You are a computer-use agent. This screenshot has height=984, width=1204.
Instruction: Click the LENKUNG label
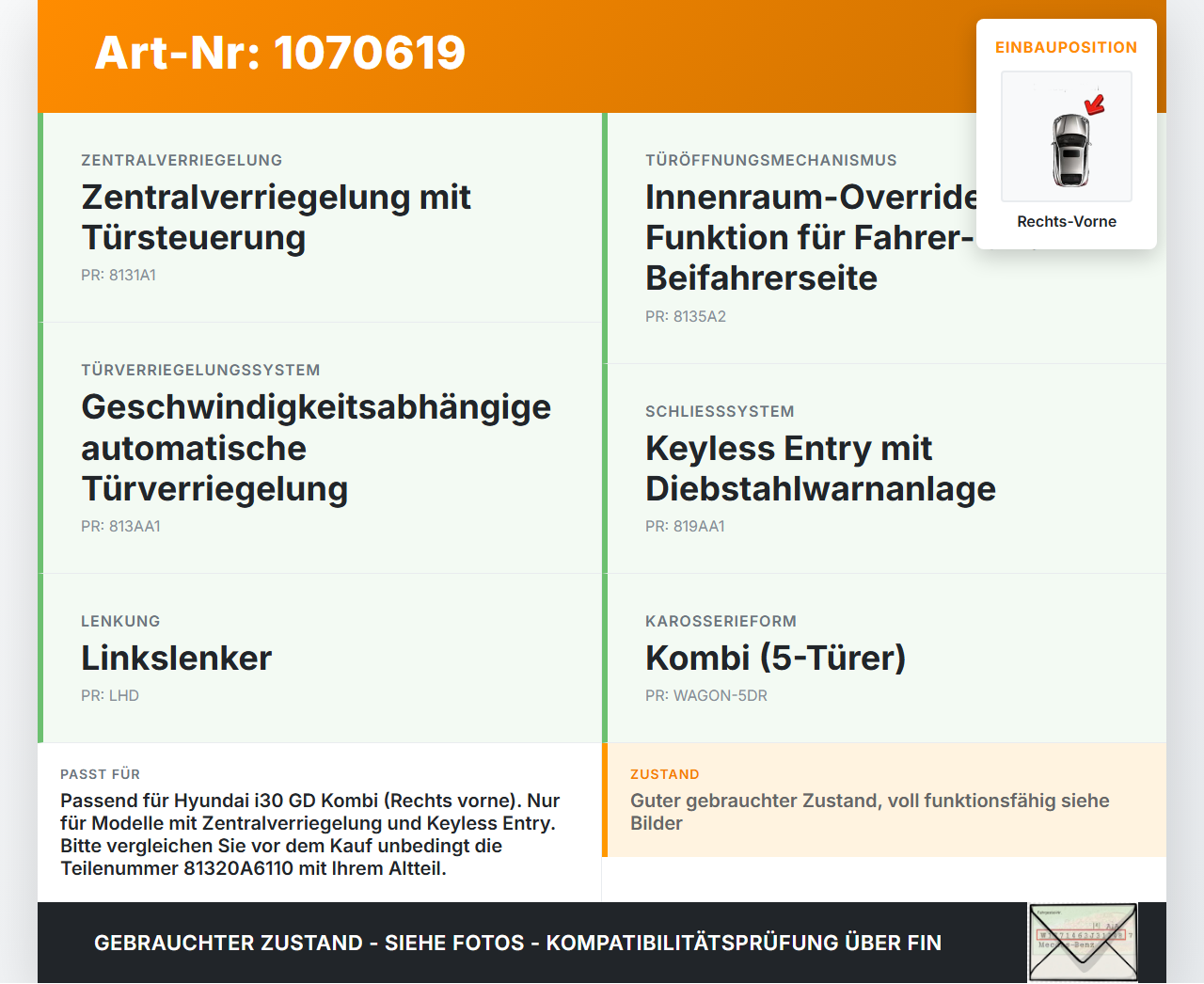point(120,621)
